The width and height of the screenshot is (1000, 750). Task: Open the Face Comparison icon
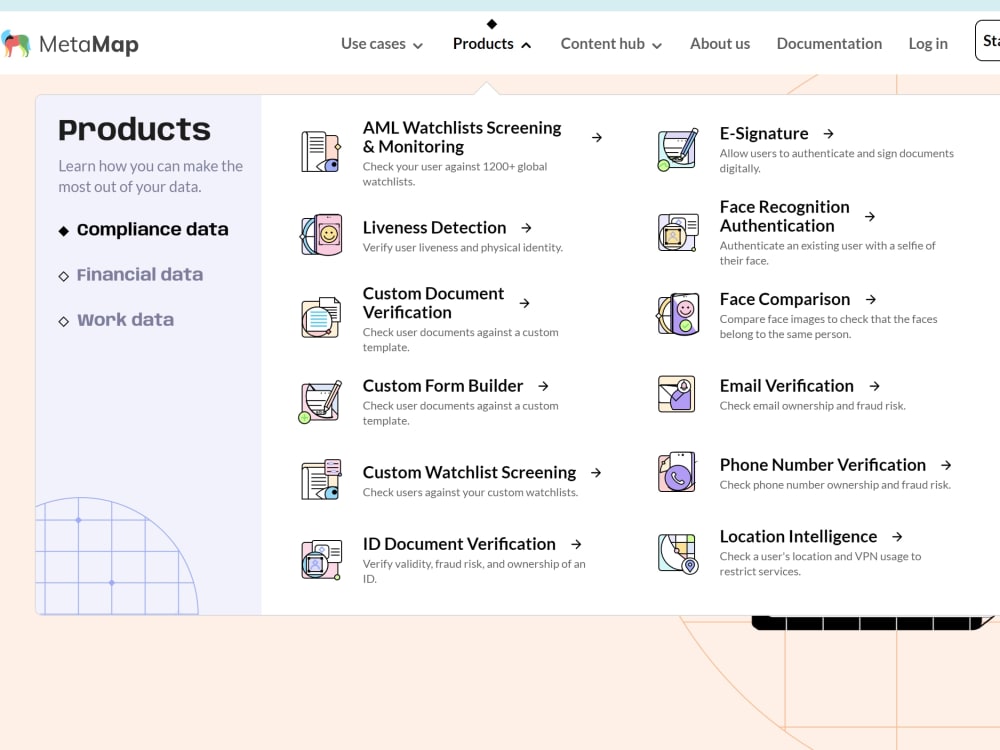[678, 314]
